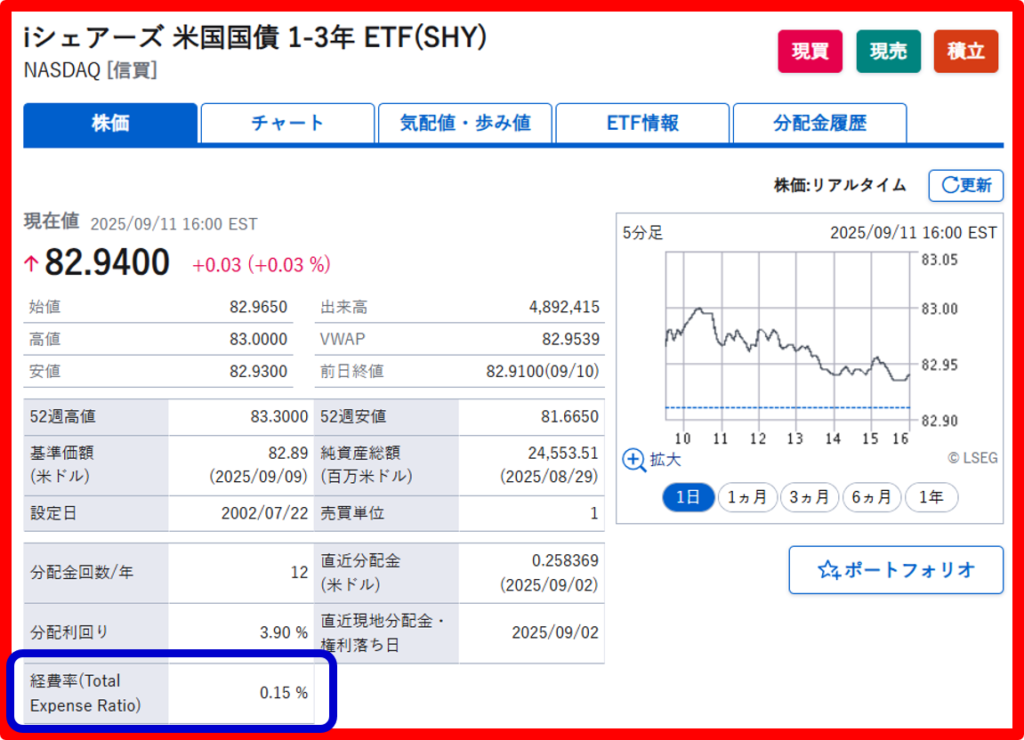Click the 株価:リアルタイム label

[x=840, y=185]
